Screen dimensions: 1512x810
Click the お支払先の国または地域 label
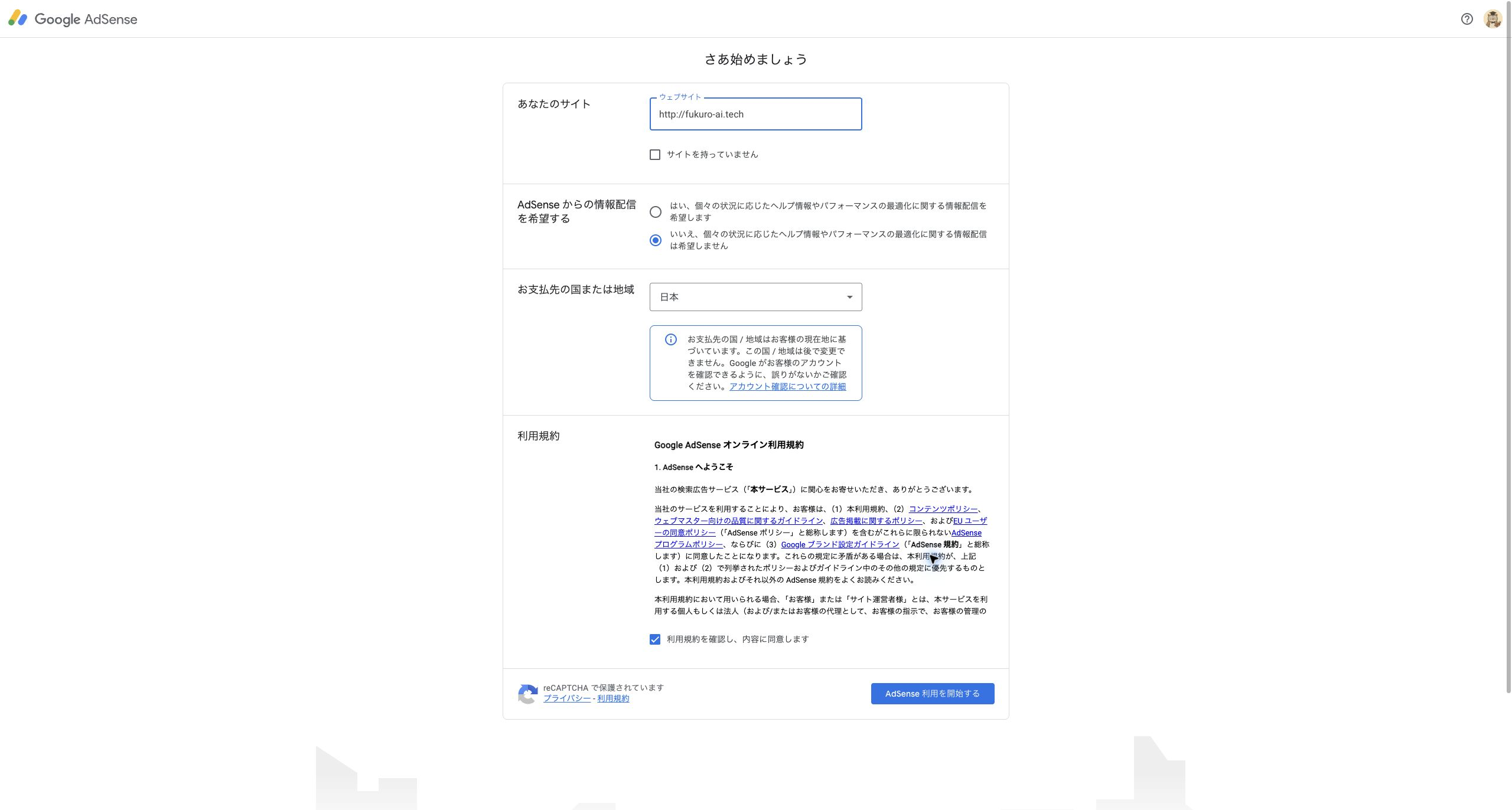(x=575, y=289)
